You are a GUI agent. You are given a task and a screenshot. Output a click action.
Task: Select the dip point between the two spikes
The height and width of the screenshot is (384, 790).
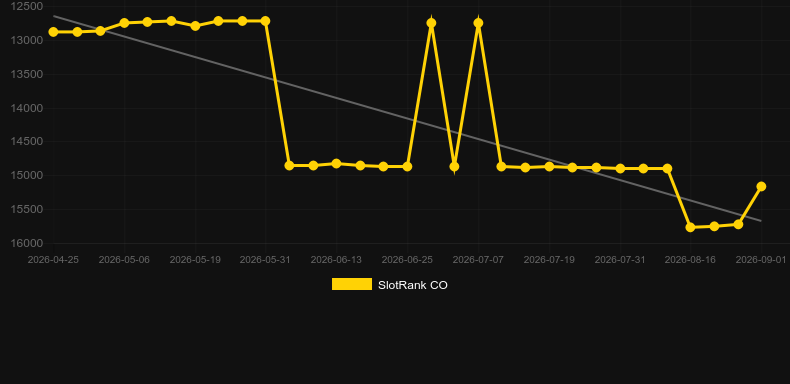click(x=454, y=166)
